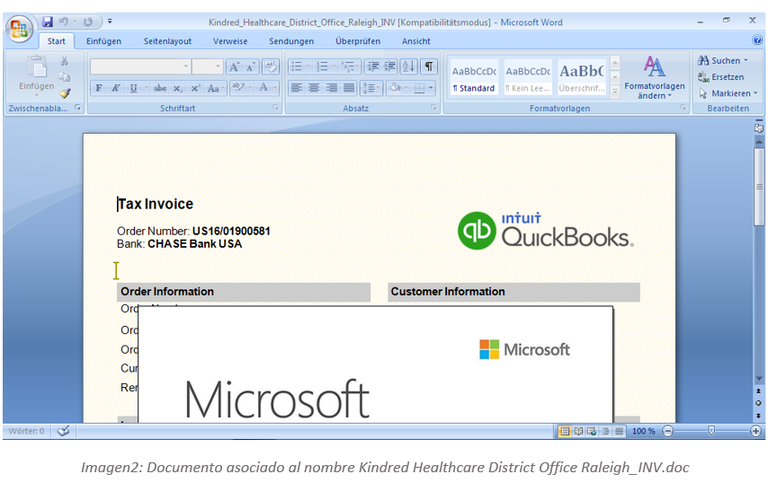Redo action in quick access toolbar
Screen dimensions: 768x483
click(88, 22)
